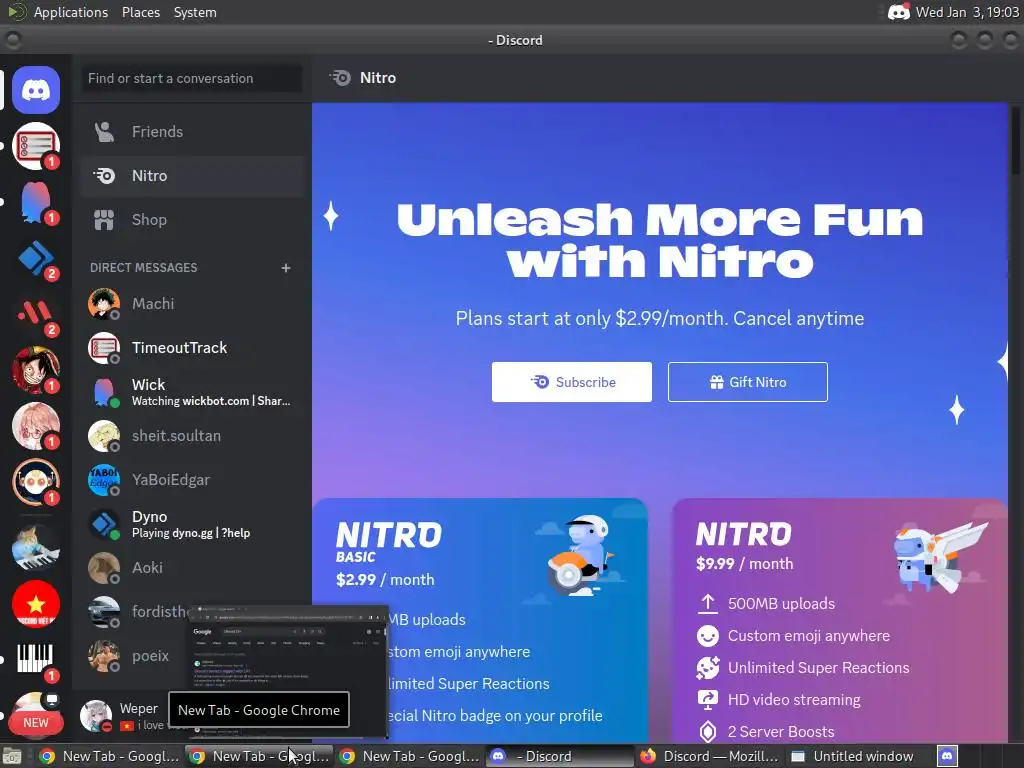Open the TimeoutTrack server icon in server list

tap(36, 146)
